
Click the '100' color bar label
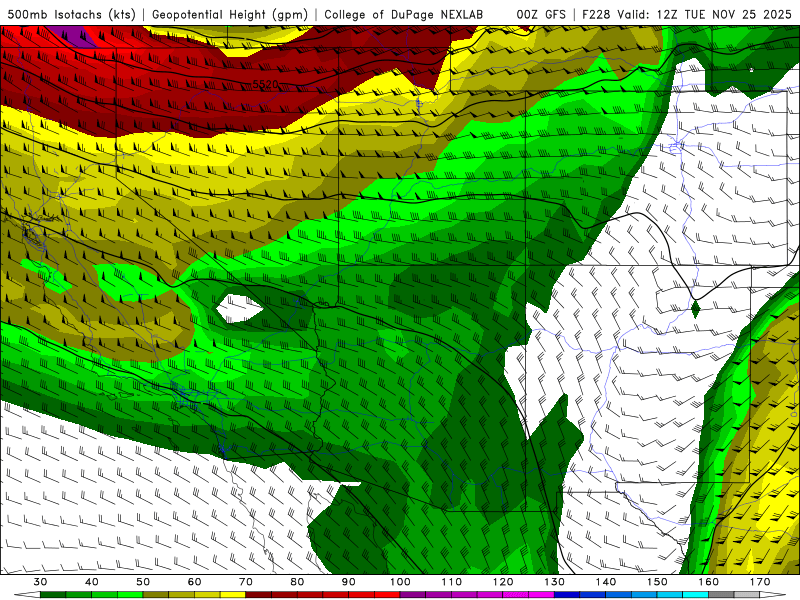[x=400, y=582]
